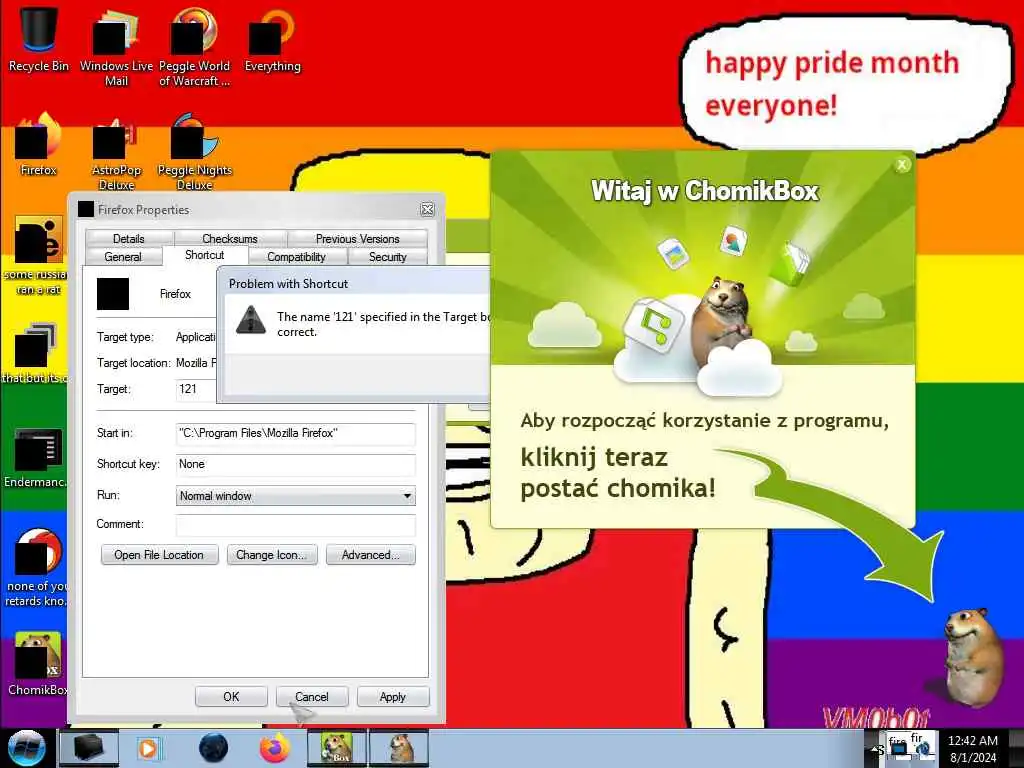Viewport: 1024px width, 768px height.
Task: Click Cancel in Firefox Properties
Action: point(312,696)
